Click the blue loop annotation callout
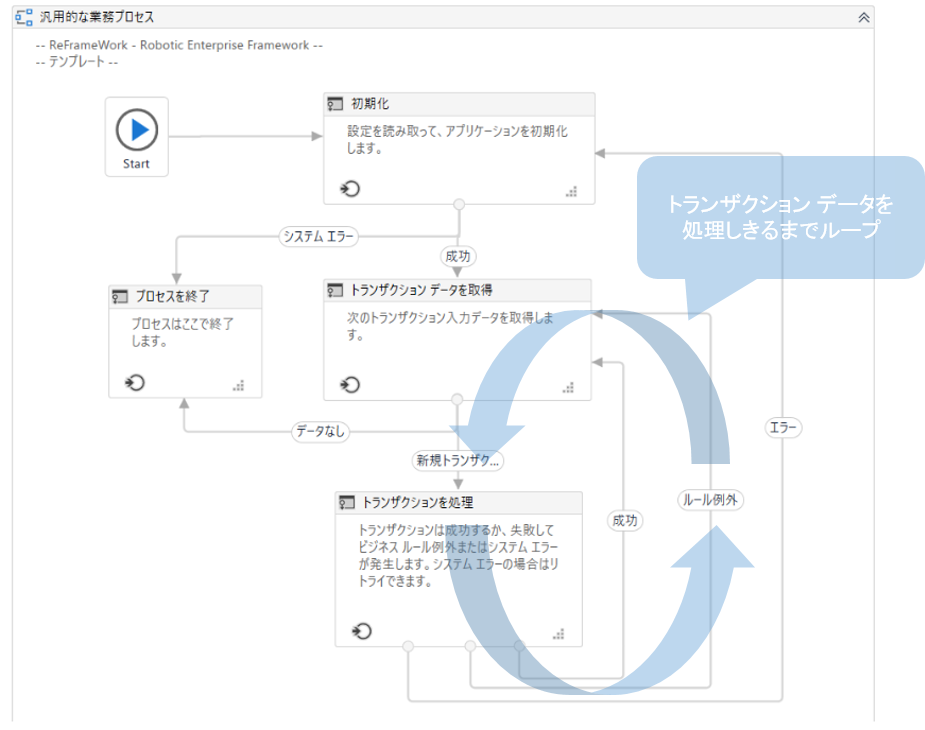Image resolution: width=925 pixels, height=730 pixels. [782, 213]
